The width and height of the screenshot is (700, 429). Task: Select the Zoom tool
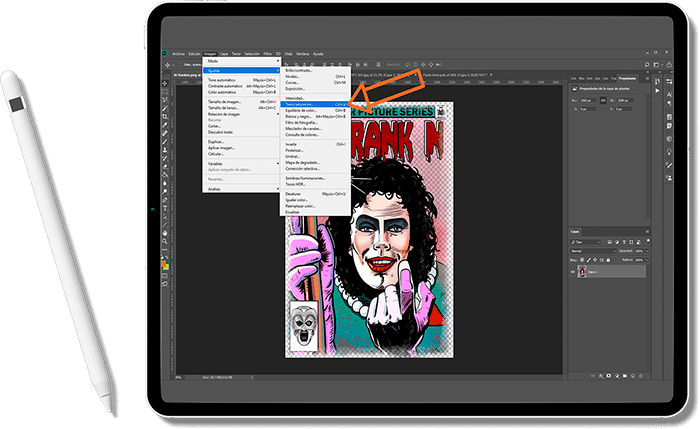click(165, 242)
